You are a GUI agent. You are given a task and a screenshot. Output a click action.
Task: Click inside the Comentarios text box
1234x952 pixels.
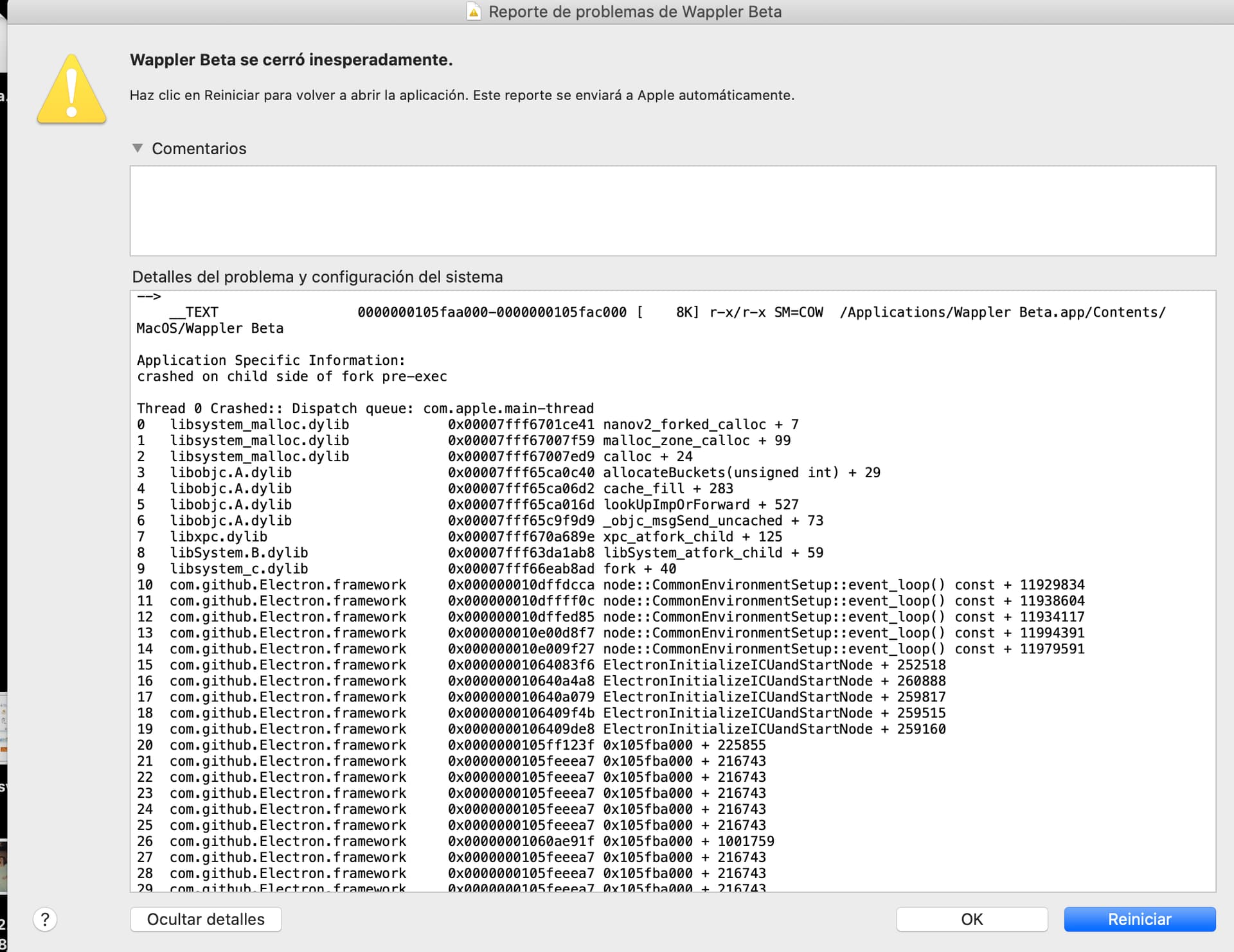pos(672,211)
